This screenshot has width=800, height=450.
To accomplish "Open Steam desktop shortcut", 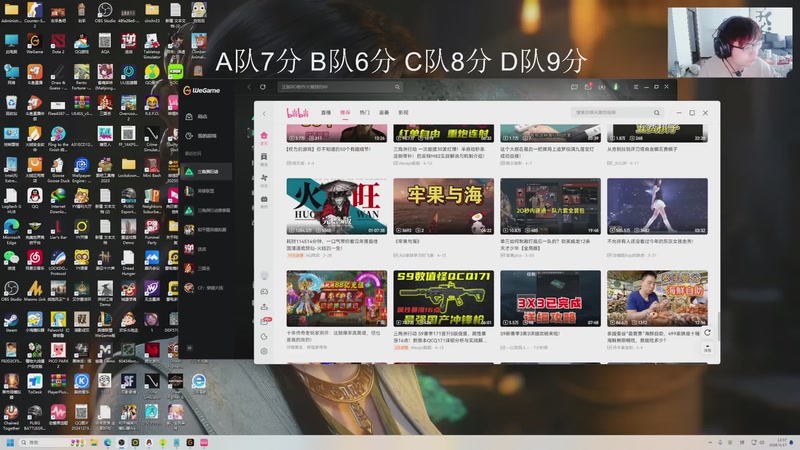I will [x=11, y=322].
